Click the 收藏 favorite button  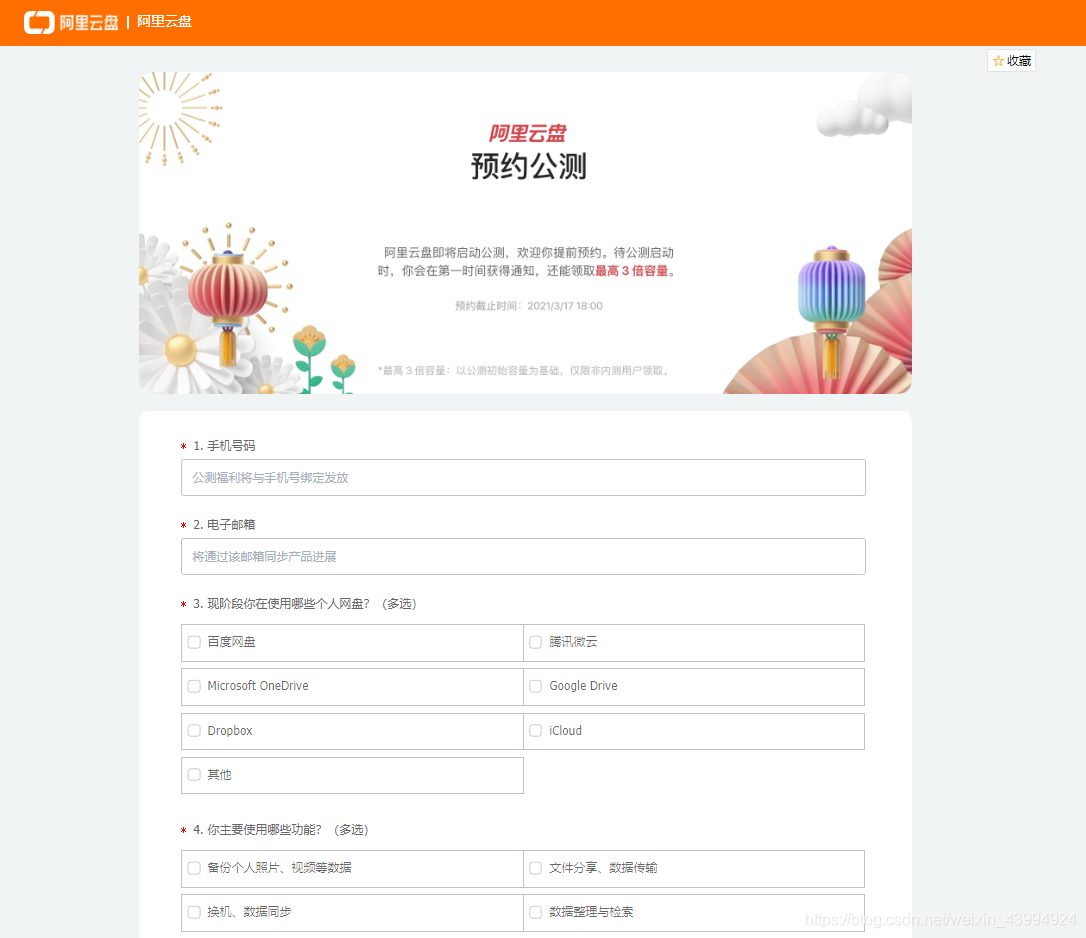pyautogui.click(x=1011, y=61)
